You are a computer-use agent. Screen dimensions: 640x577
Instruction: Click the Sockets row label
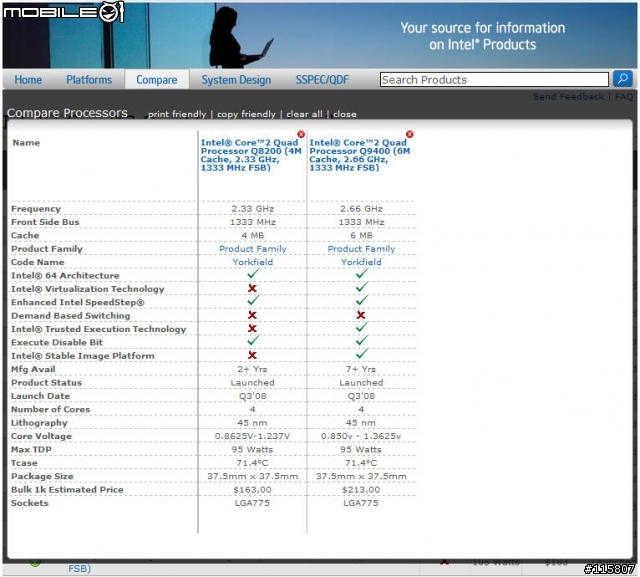coord(30,503)
